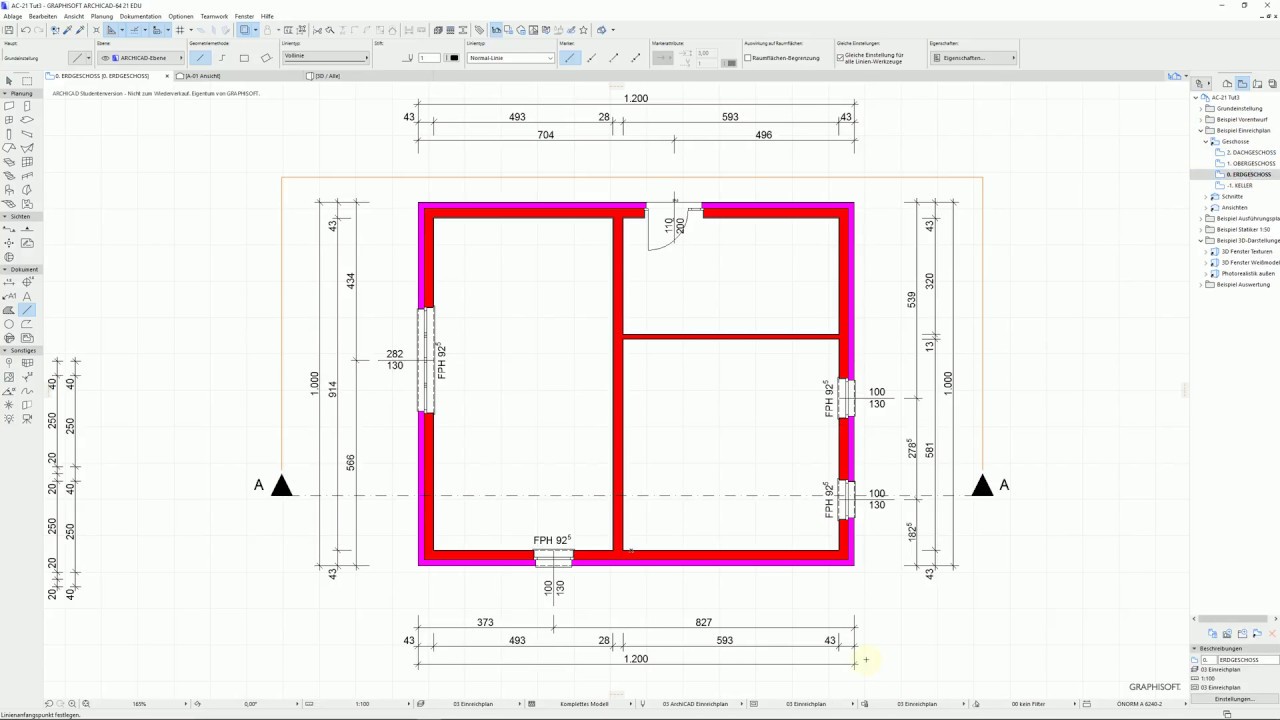
Task: Click the pen number input field
Action: click(x=429, y=58)
